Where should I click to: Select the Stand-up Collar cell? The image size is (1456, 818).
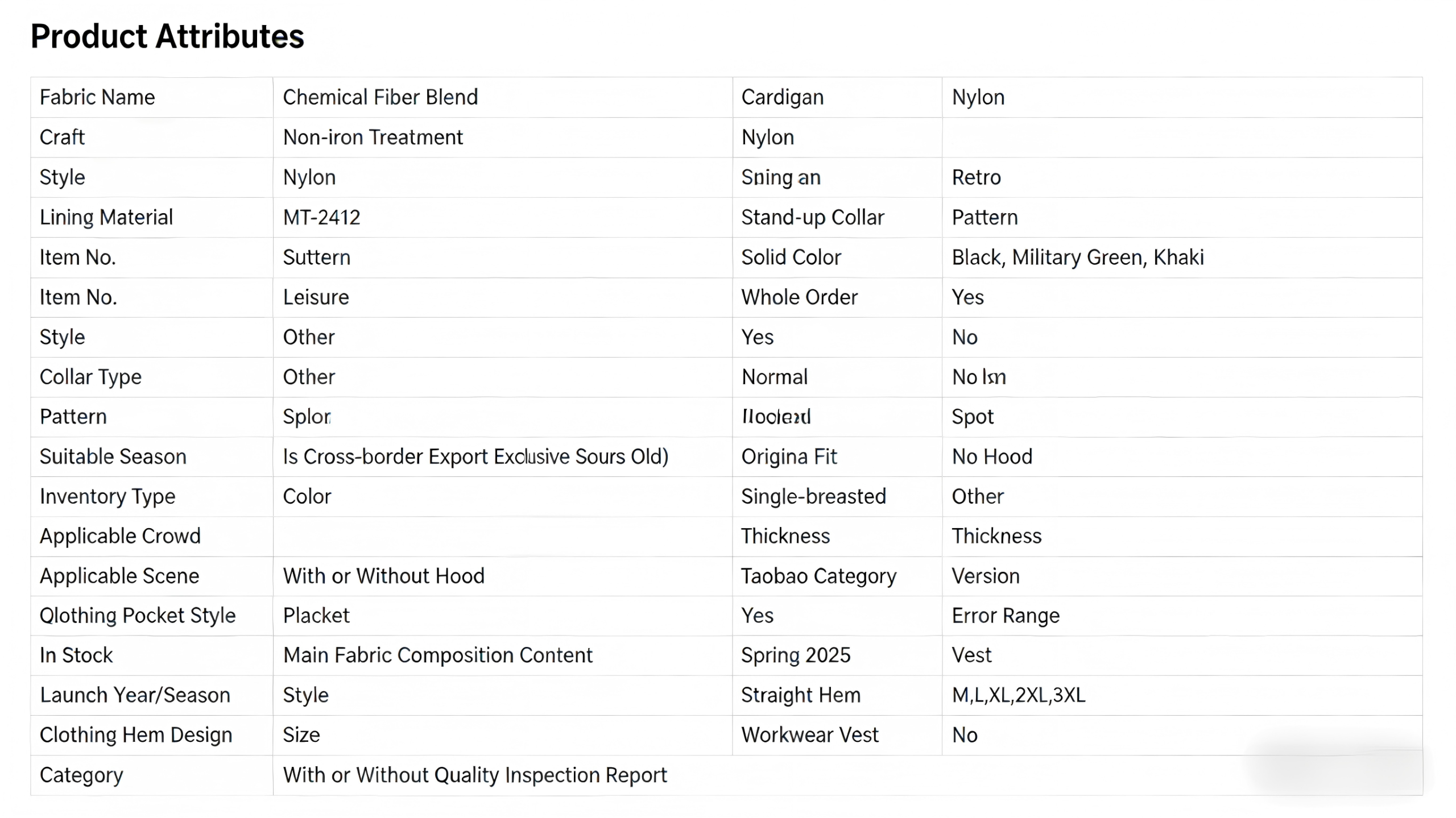[812, 217]
